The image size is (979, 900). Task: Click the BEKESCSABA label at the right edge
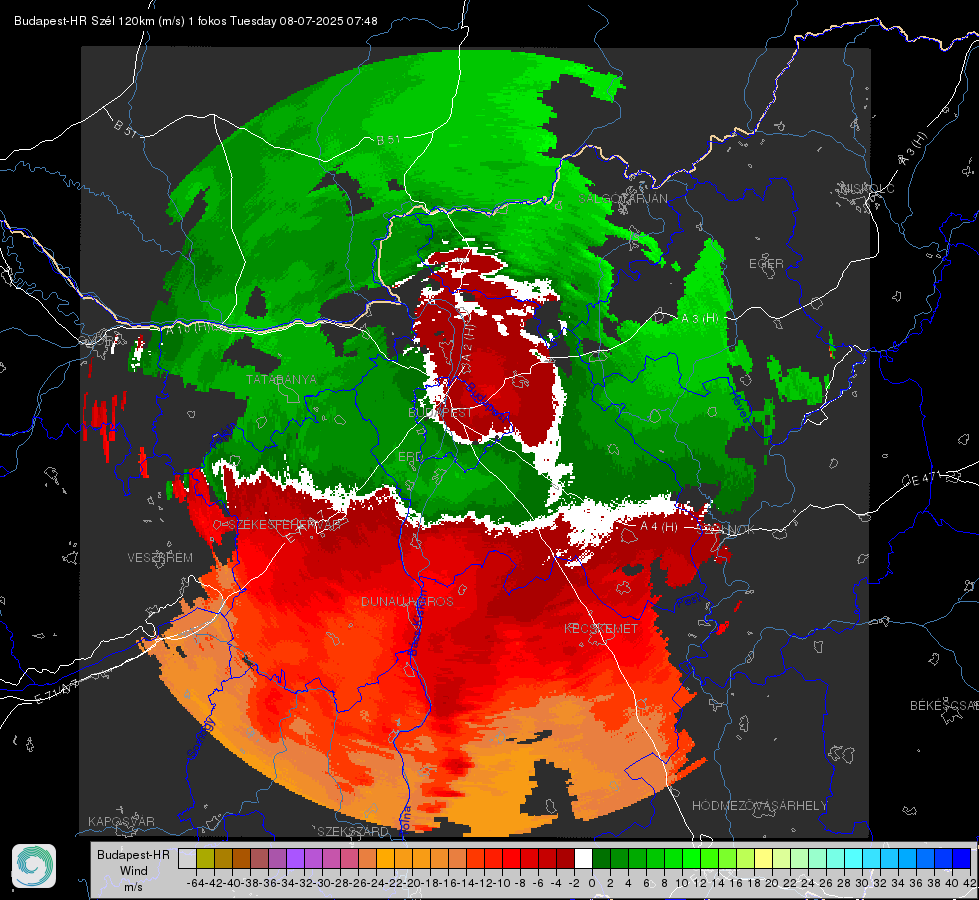click(944, 705)
